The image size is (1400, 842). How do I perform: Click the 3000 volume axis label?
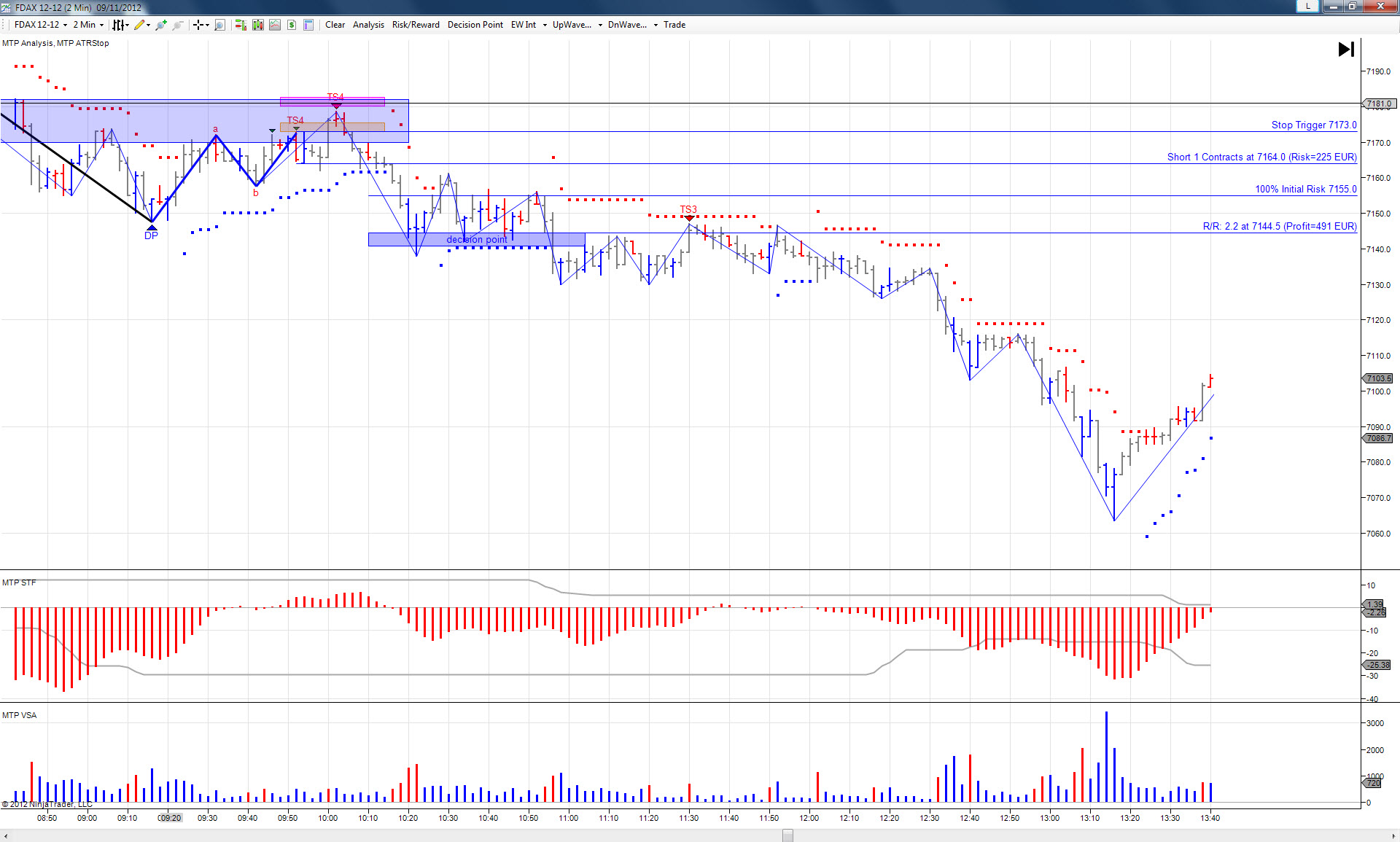pos(1375,724)
